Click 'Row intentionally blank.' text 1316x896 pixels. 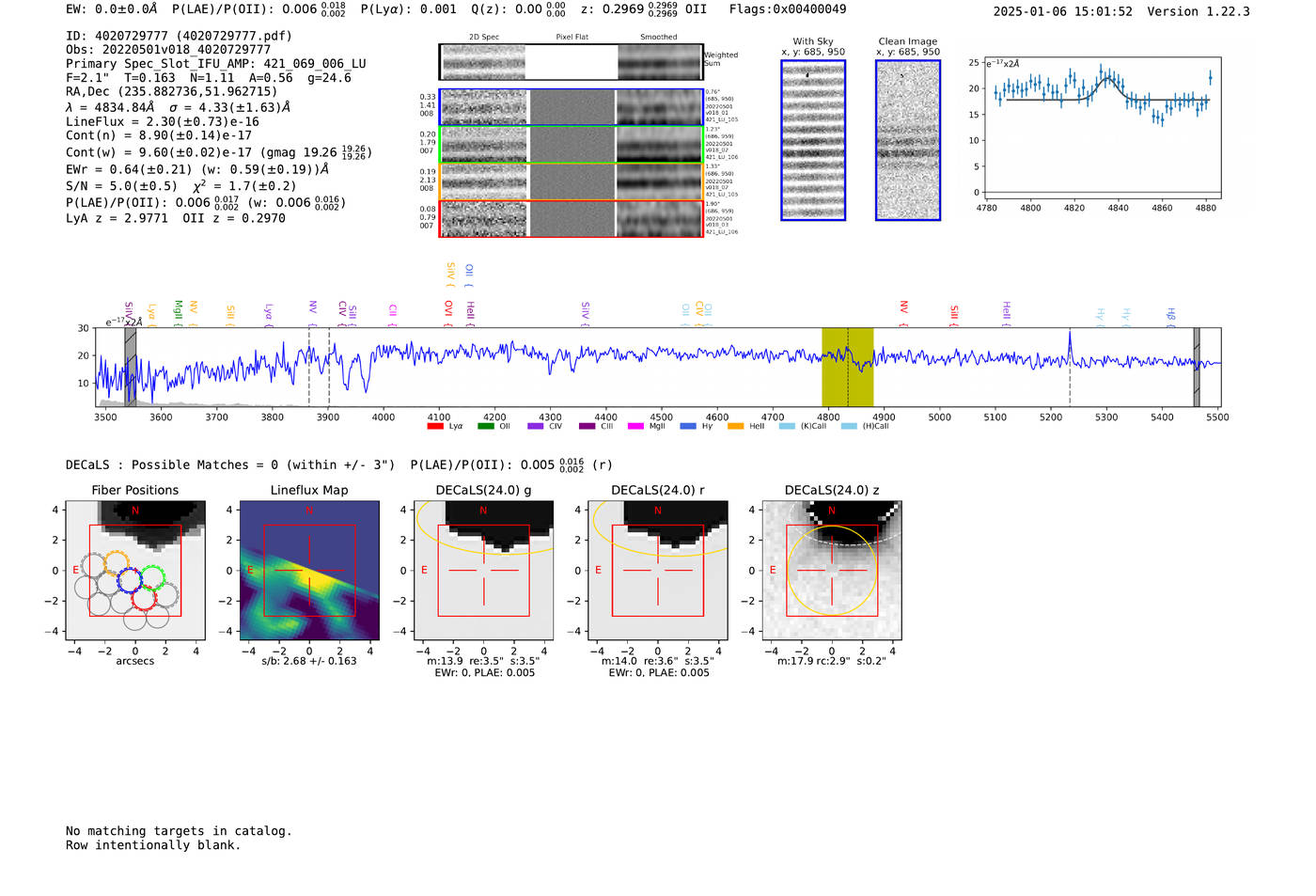[153, 845]
